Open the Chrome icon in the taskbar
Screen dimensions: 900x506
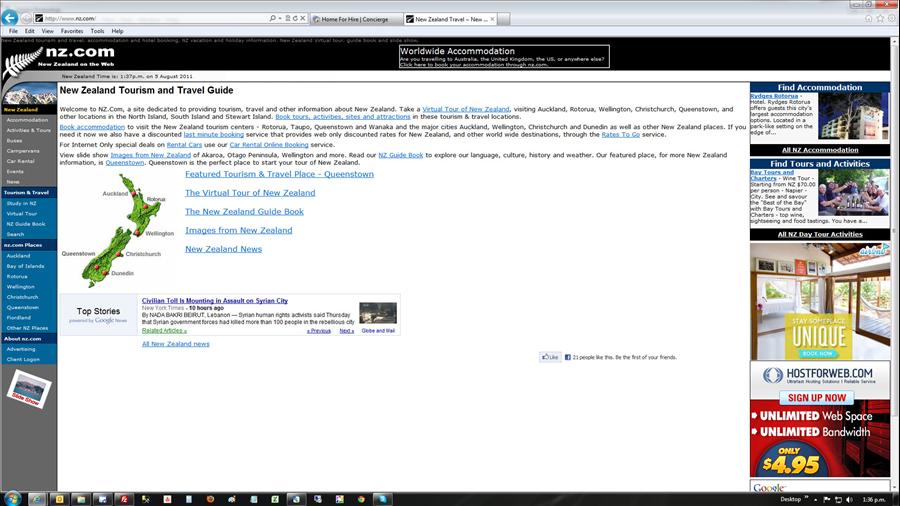[361, 499]
